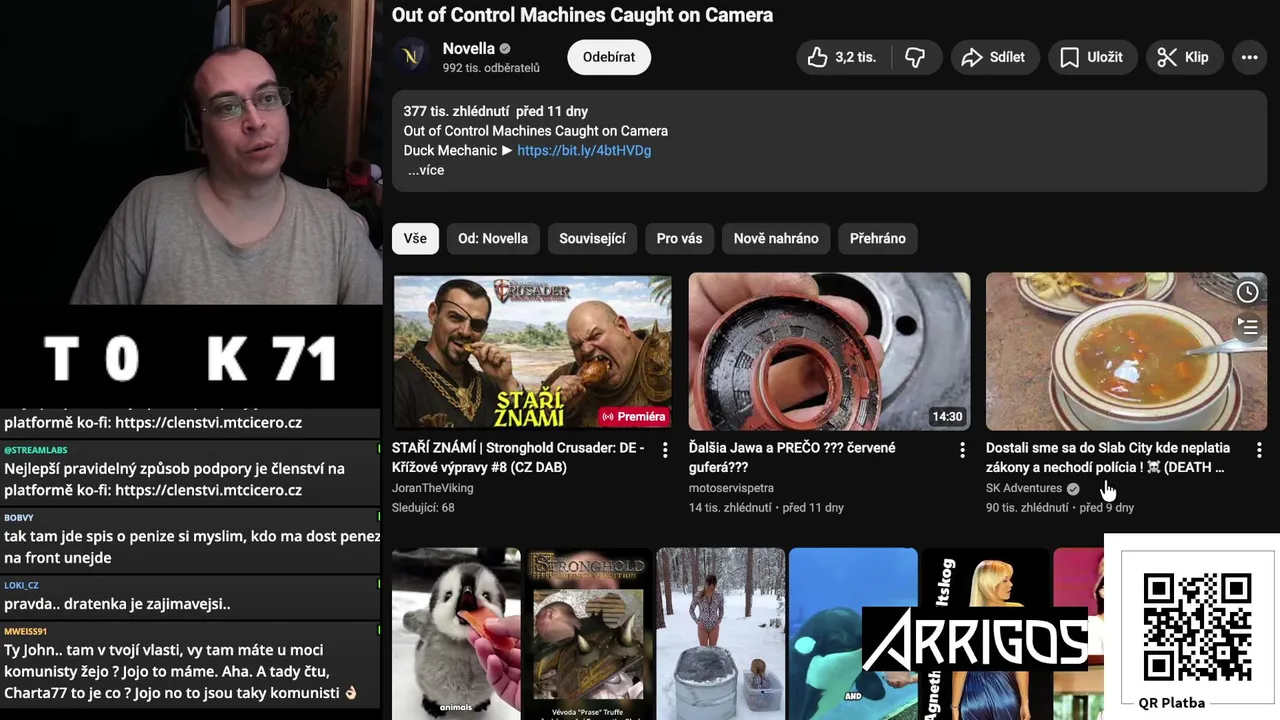Click pravda.. dratenka je zajimavejsi message
Viewport: 1280px width, 720px height.
[117, 604]
